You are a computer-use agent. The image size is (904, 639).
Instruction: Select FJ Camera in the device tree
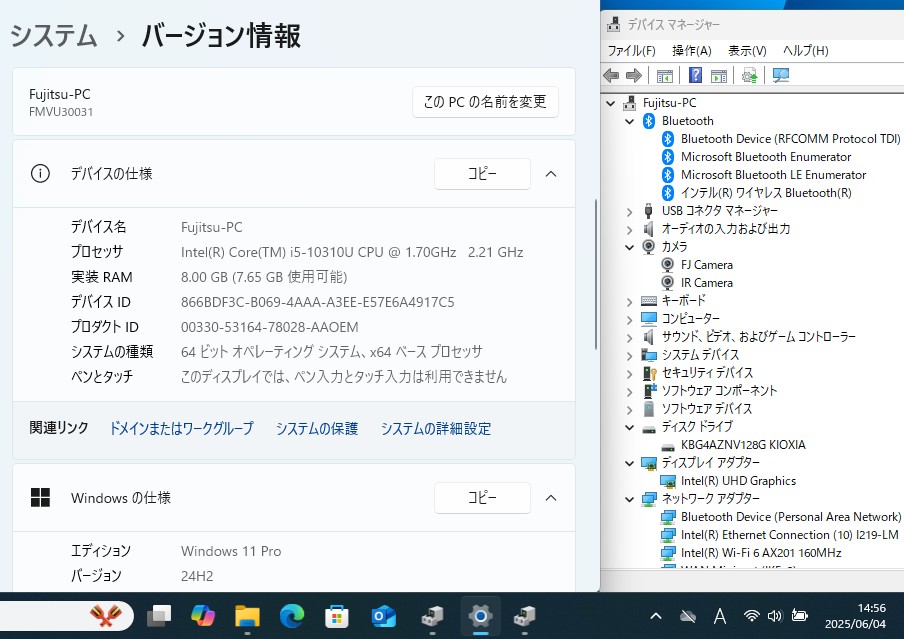[706, 265]
